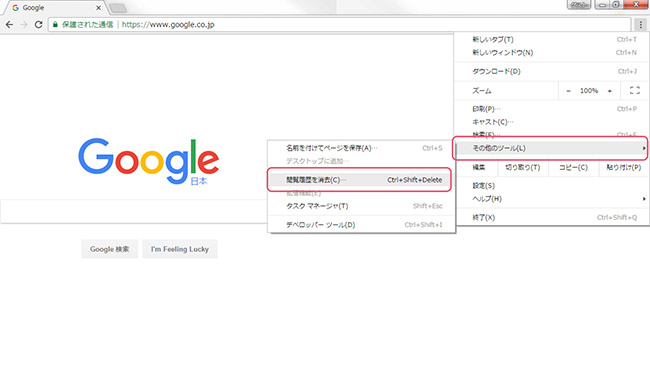
Task: Click into the Google search box
Action: (x=133, y=211)
